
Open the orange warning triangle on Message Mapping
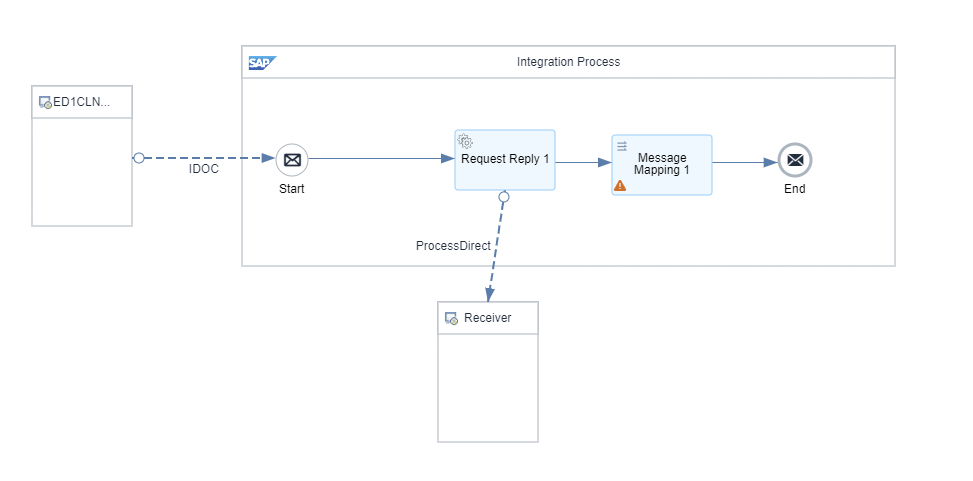click(x=620, y=185)
